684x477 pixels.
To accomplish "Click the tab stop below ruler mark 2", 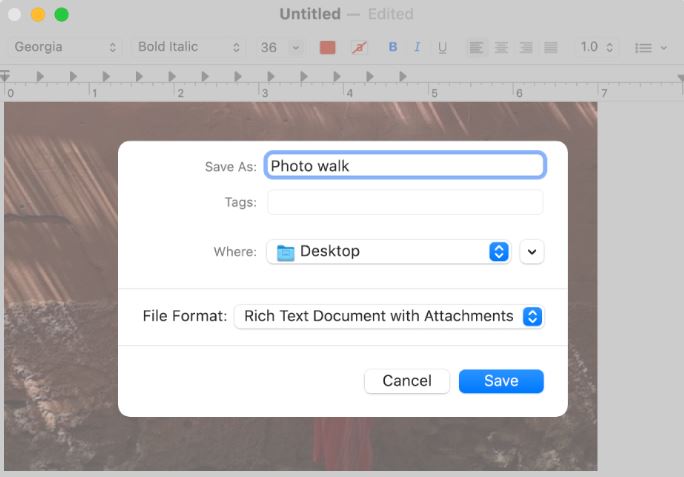I will tap(172, 76).
